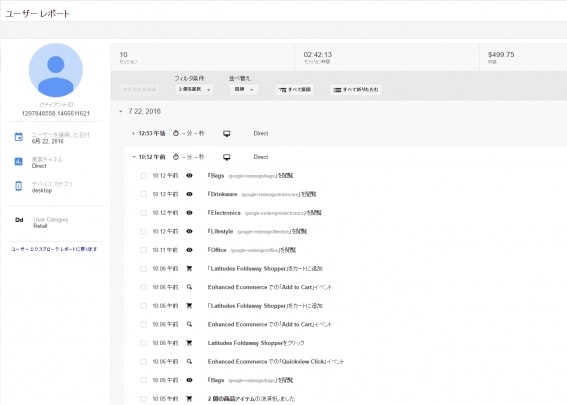The height and width of the screenshot is (405, 567).
Task: Click the eye icon on the 10:05 Bags row
Action: (189, 380)
